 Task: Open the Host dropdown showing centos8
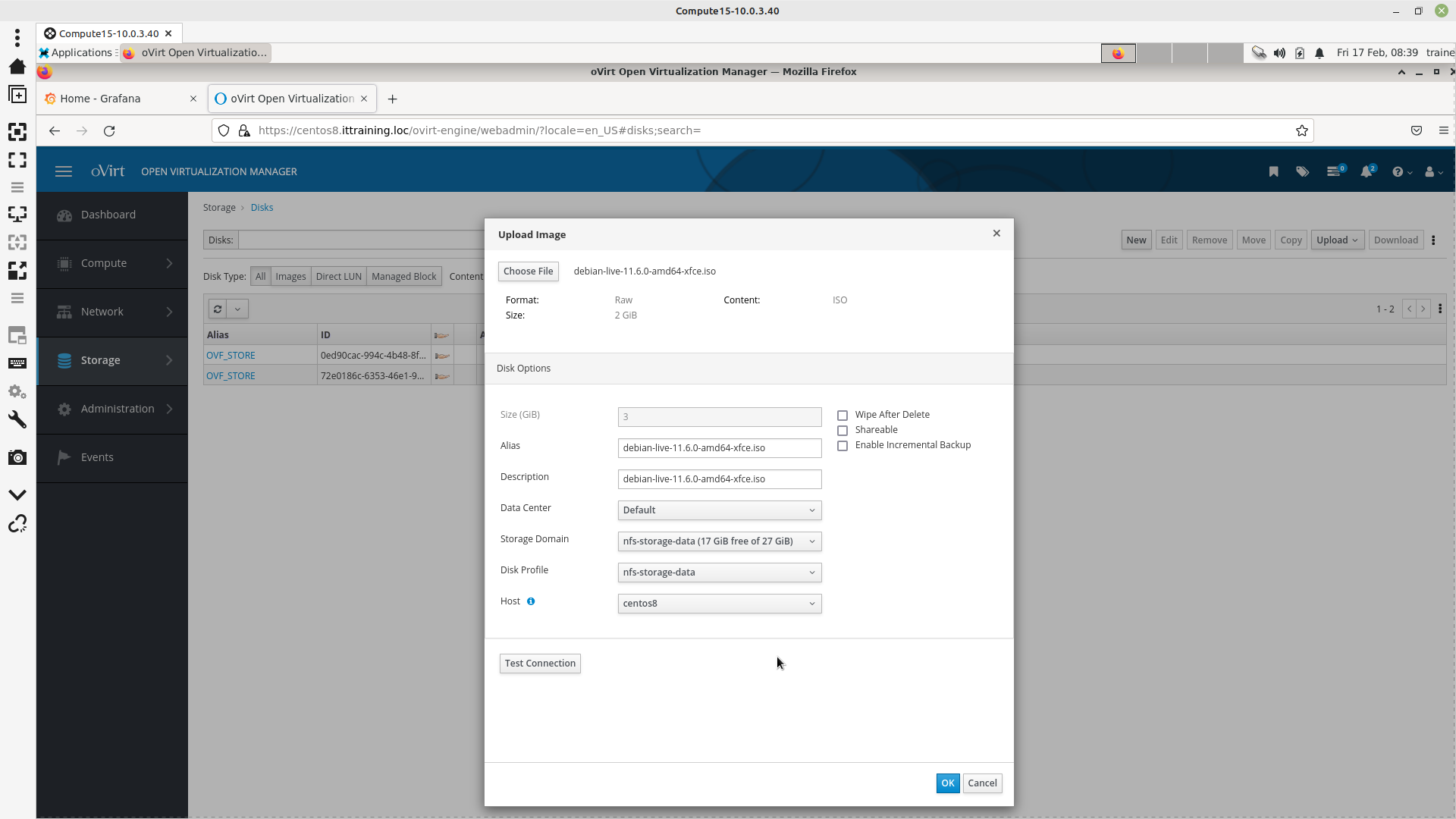tap(719, 604)
